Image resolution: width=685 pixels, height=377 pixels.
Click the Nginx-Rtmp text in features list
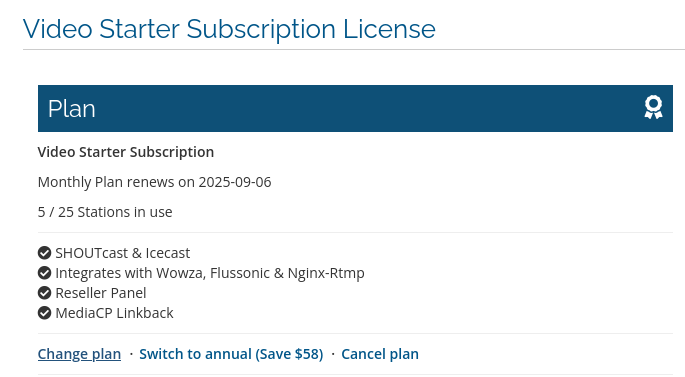pyautogui.click(x=326, y=273)
